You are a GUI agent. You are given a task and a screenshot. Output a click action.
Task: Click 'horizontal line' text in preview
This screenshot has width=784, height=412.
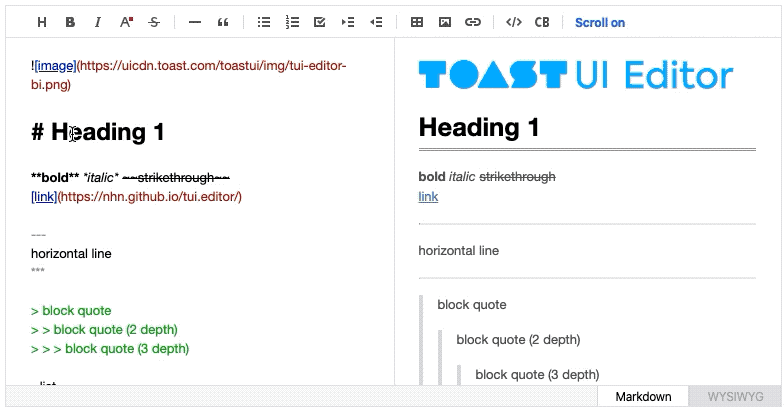click(x=458, y=250)
